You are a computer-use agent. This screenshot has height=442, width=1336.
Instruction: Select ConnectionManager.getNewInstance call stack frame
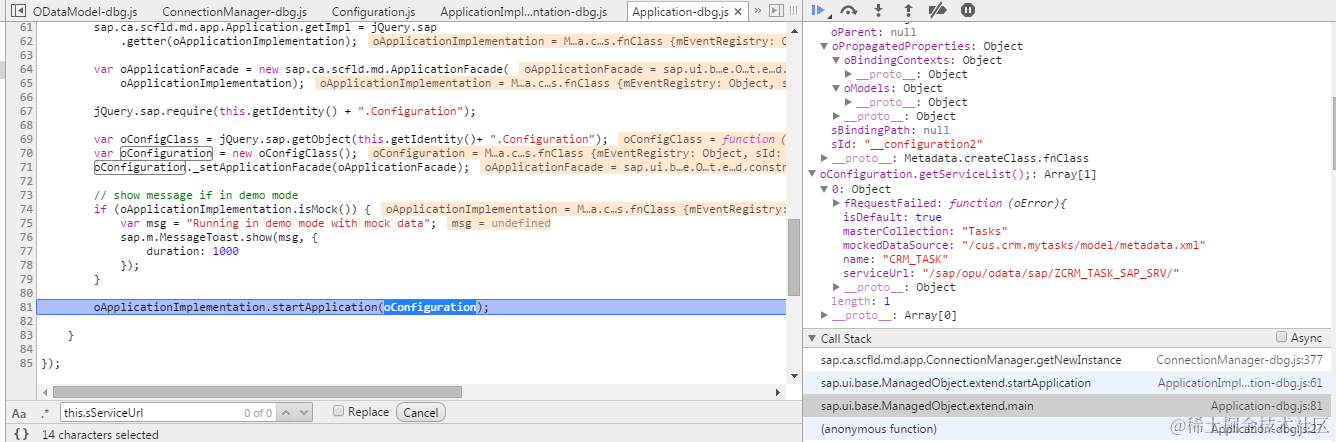[971, 360]
